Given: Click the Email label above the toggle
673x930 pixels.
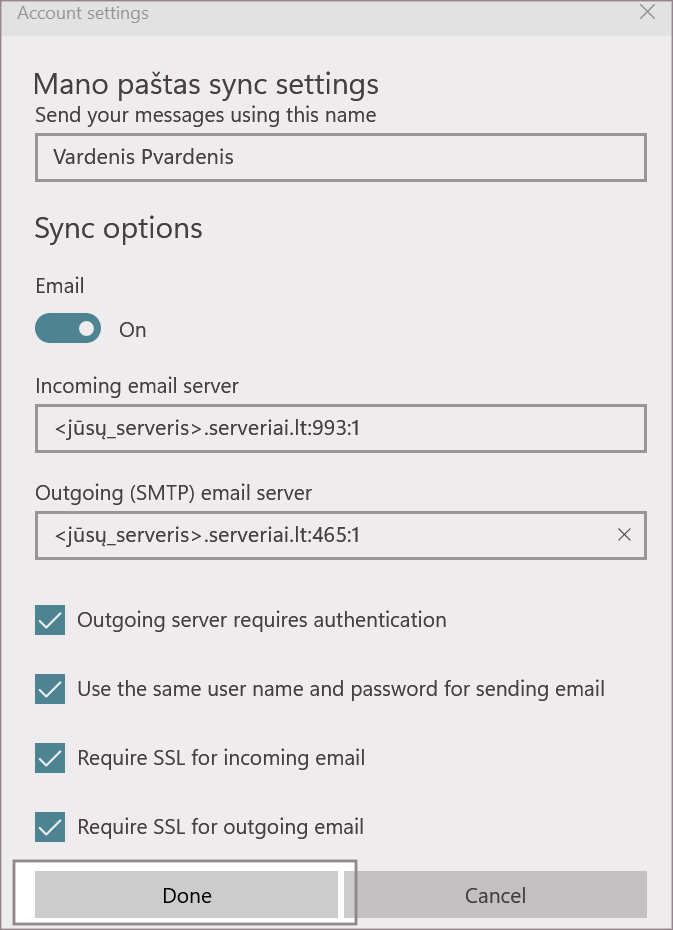Looking at the screenshot, I should (59, 286).
